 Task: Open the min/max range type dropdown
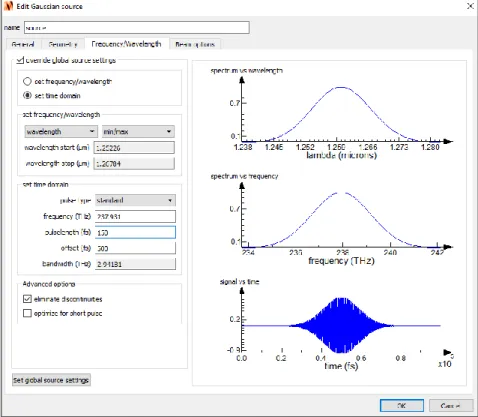(x=138, y=132)
